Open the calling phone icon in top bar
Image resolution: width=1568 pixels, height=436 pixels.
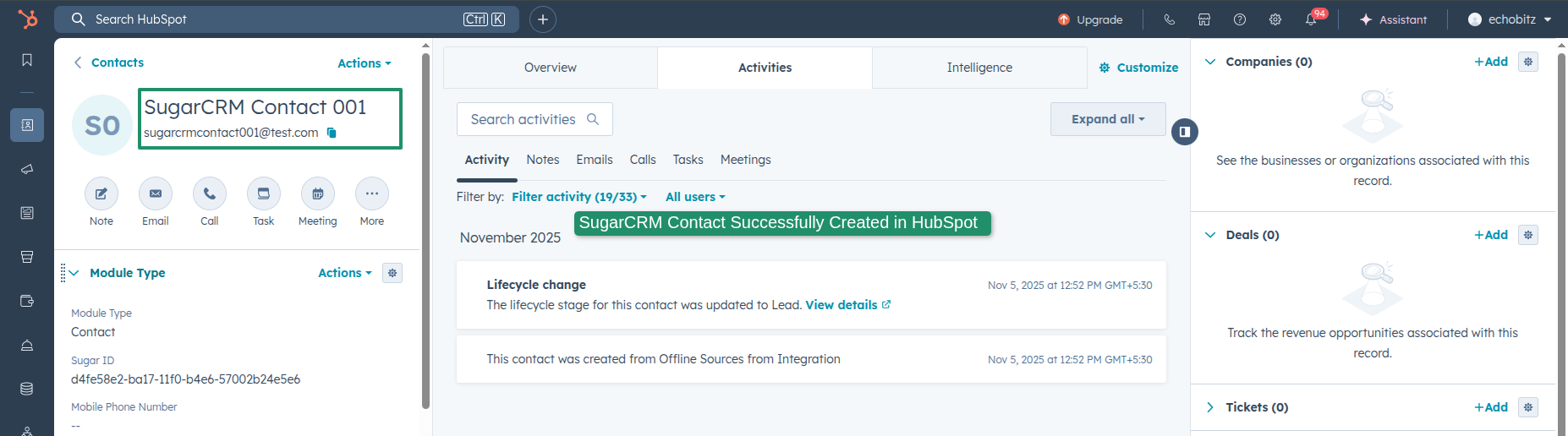[x=1170, y=19]
